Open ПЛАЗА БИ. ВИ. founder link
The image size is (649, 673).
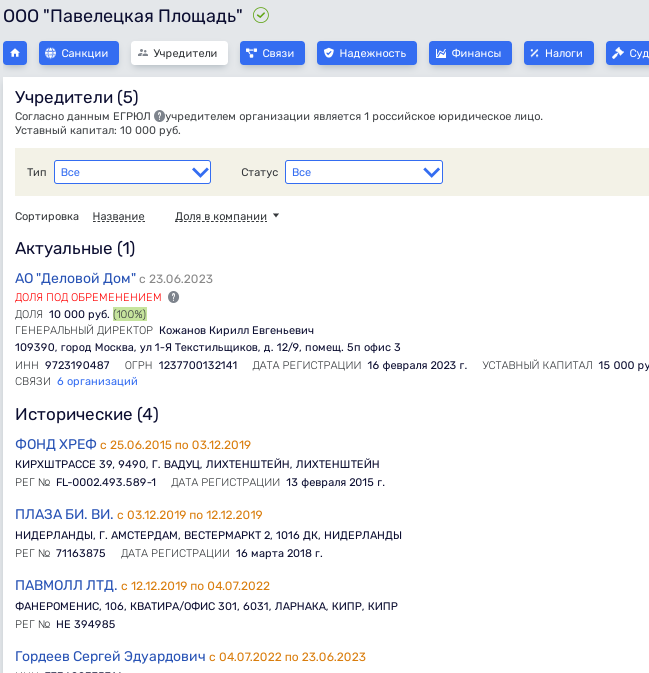pyautogui.click(x=64, y=514)
